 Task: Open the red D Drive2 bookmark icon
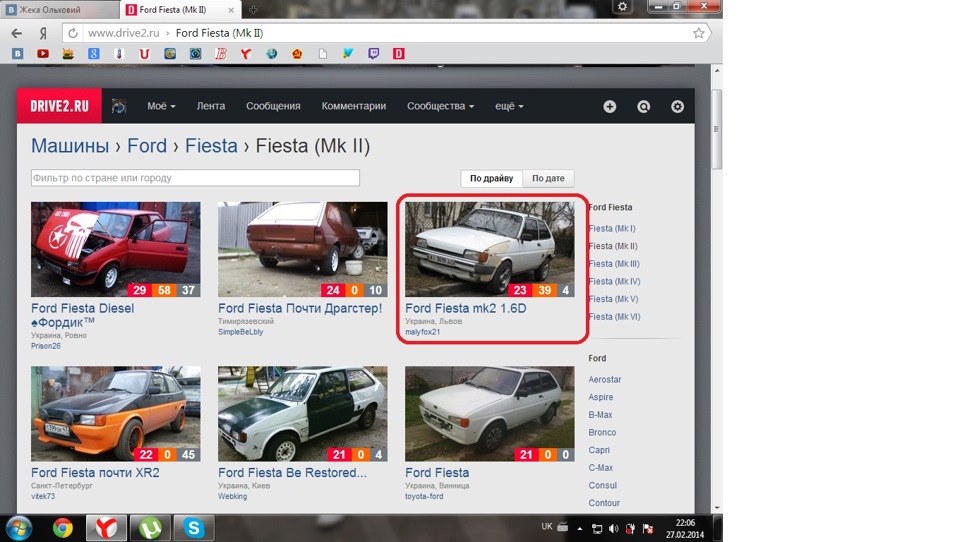399,54
